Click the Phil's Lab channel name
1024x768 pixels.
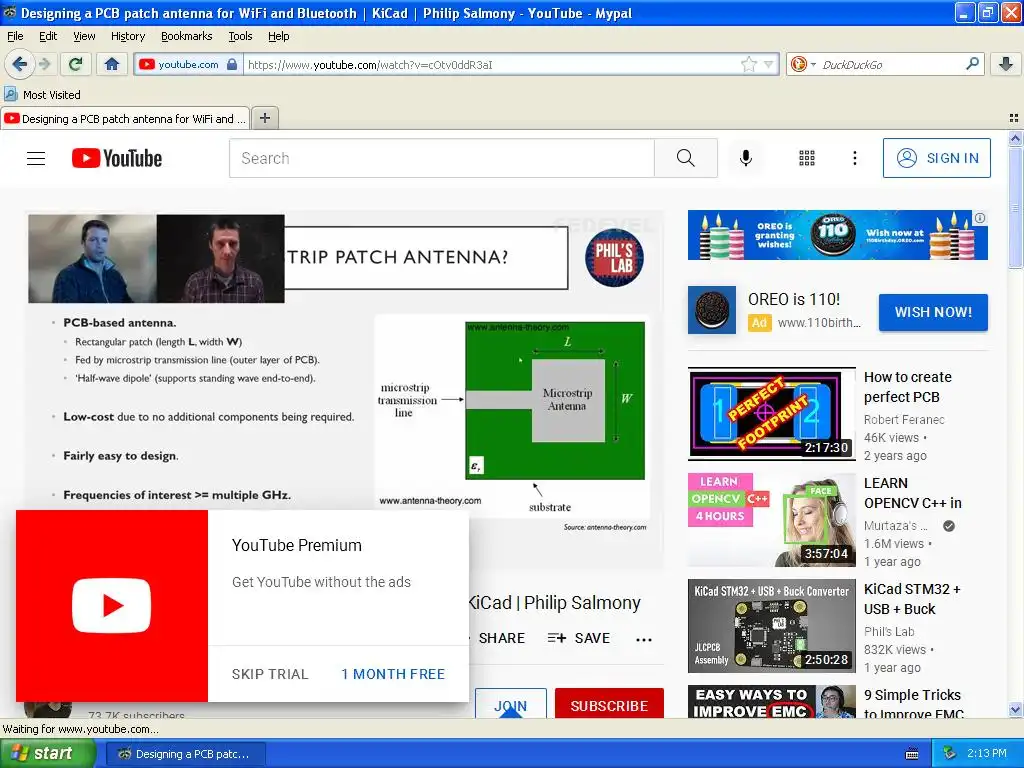(x=889, y=632)
